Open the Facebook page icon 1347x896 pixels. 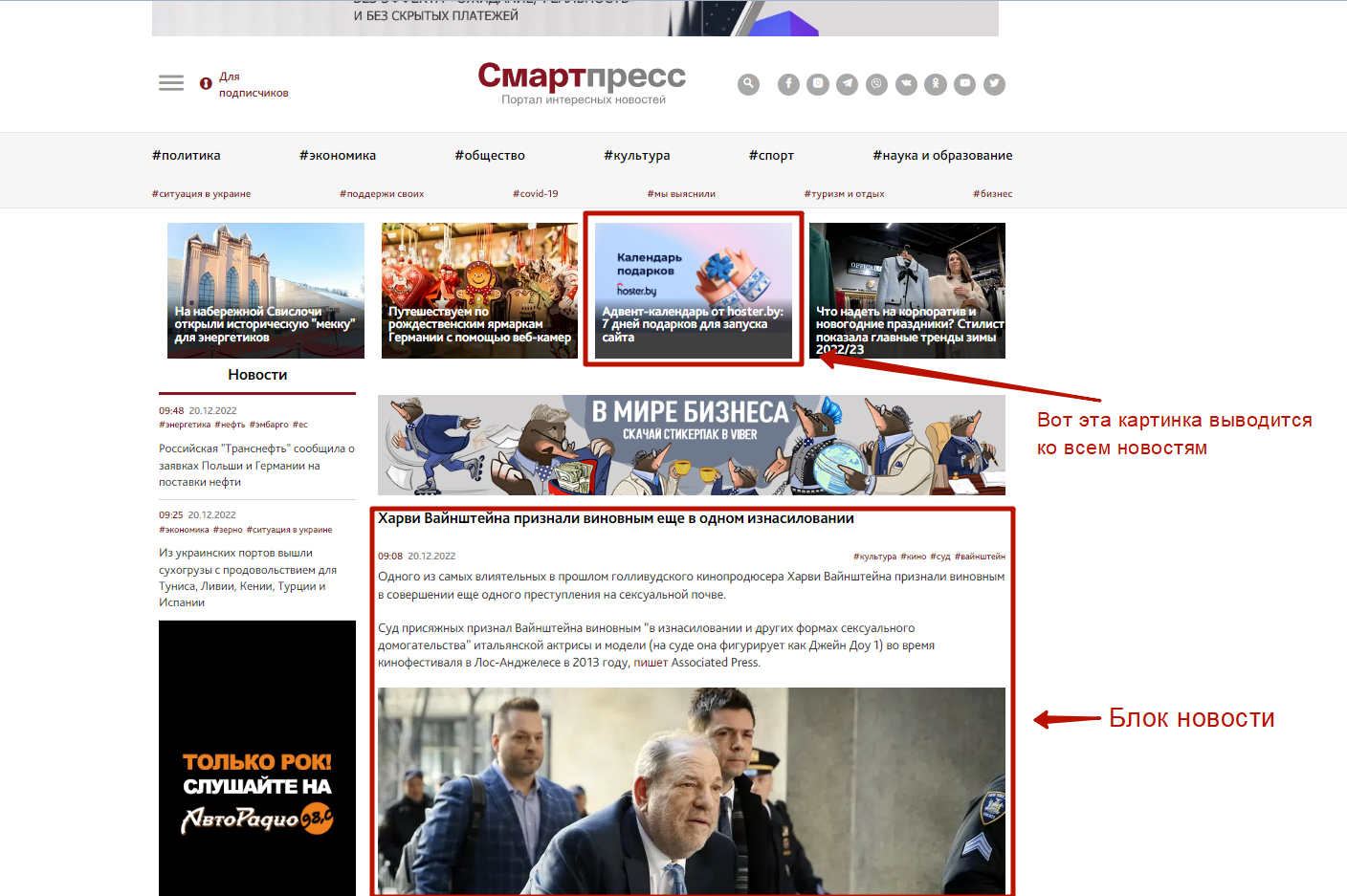click(788, 84)
